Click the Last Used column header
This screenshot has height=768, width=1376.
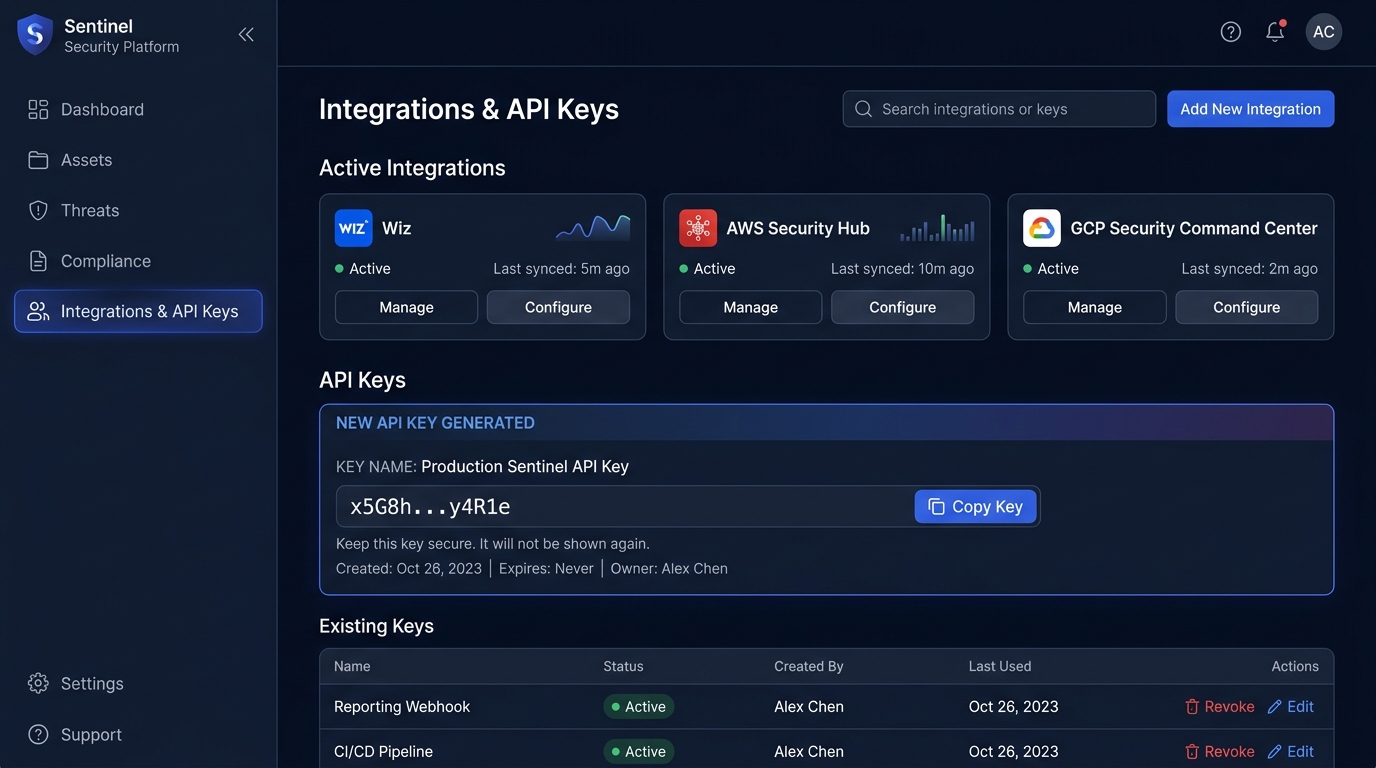click(x=1000, y=666)
